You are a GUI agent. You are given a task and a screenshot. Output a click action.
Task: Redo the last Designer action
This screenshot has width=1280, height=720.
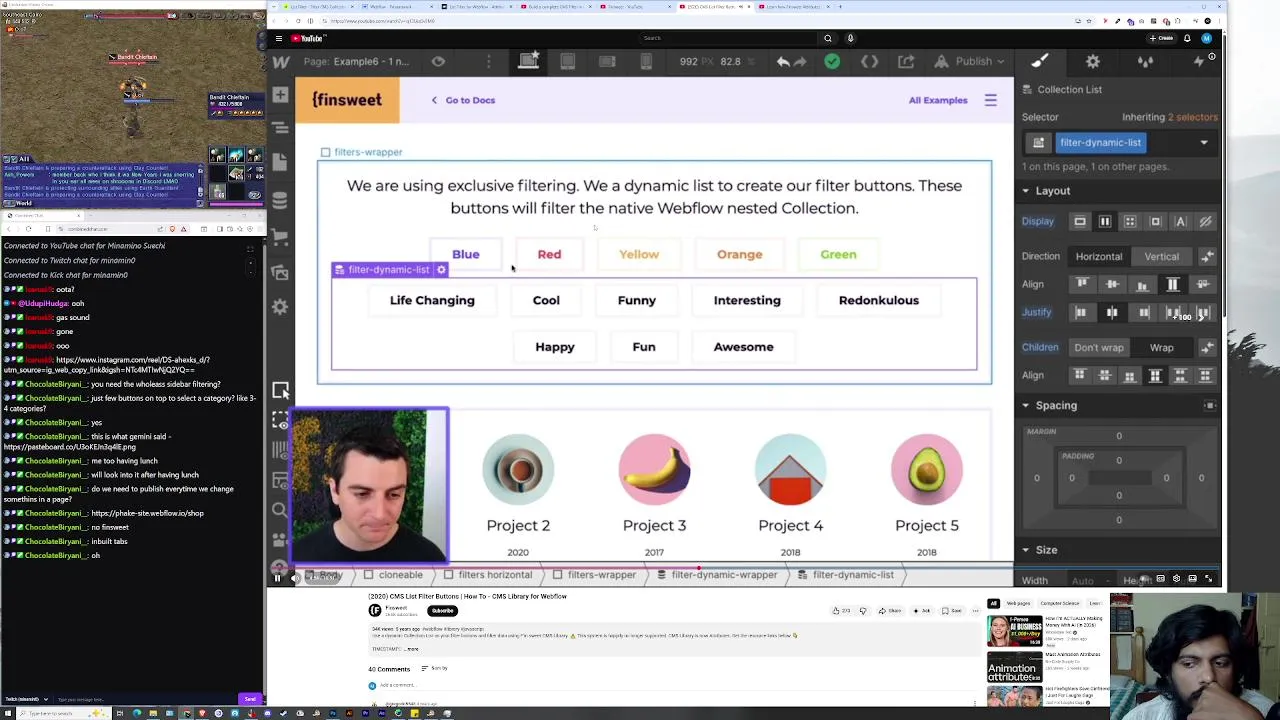(x=801, y=62)
